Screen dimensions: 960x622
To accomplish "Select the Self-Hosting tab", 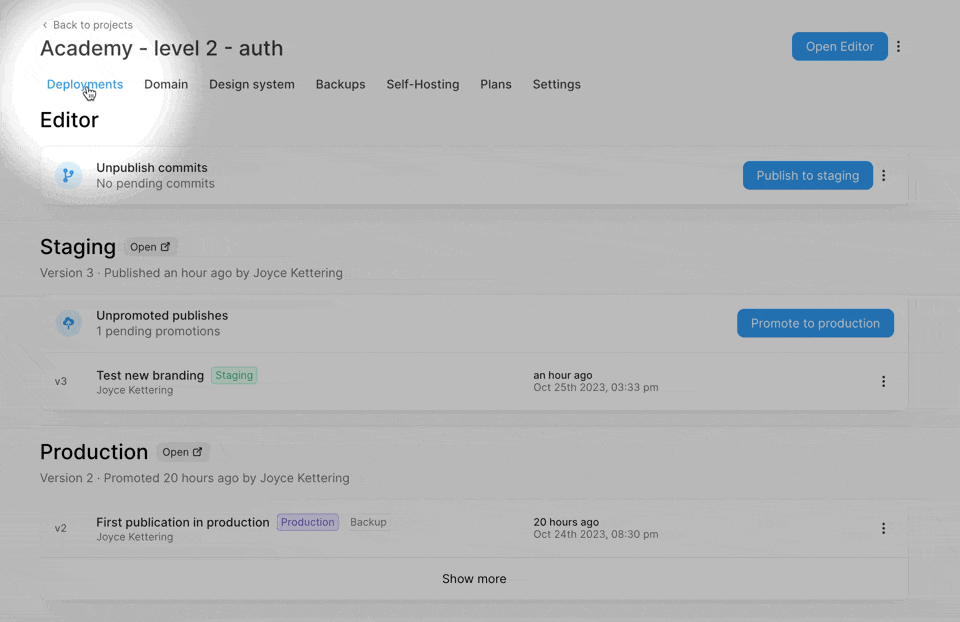I will (x=423, y=85).
